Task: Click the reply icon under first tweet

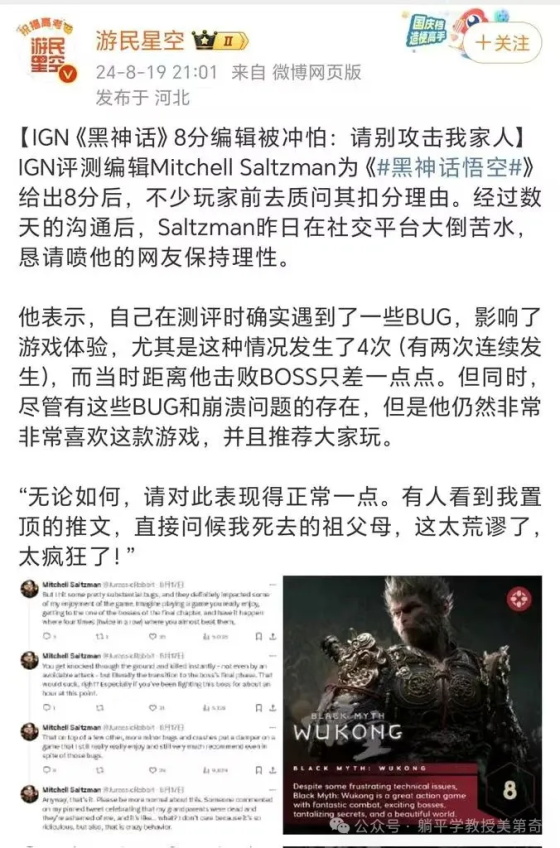Action: (47, 637)
